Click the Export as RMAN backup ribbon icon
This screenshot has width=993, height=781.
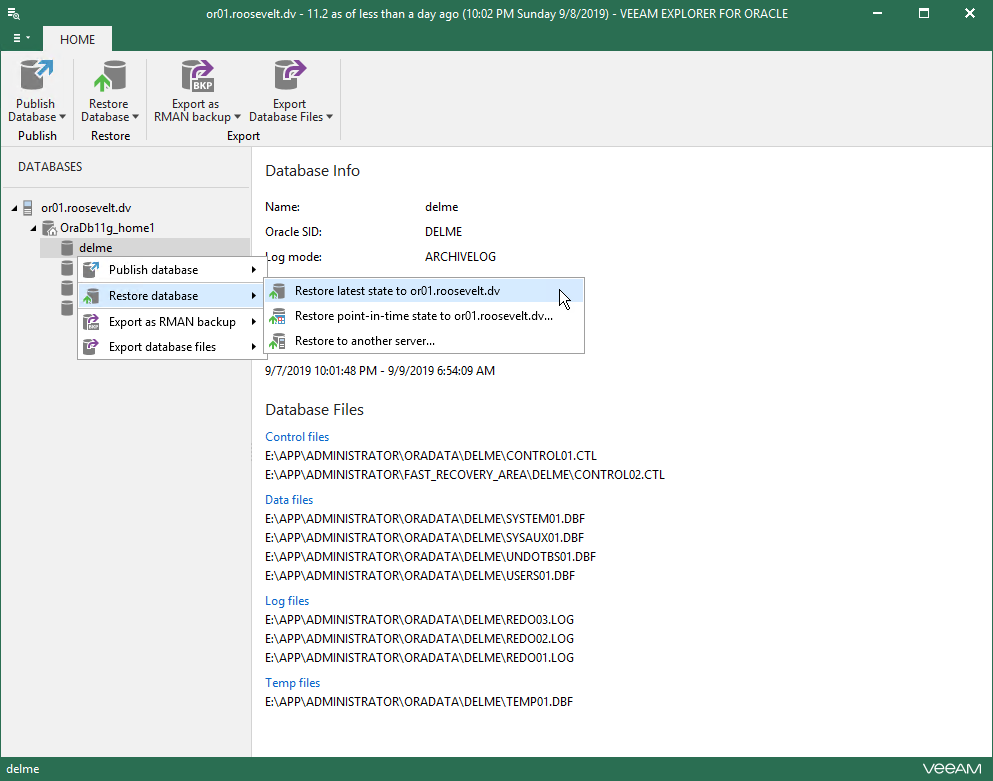click(x=196, y=77)
